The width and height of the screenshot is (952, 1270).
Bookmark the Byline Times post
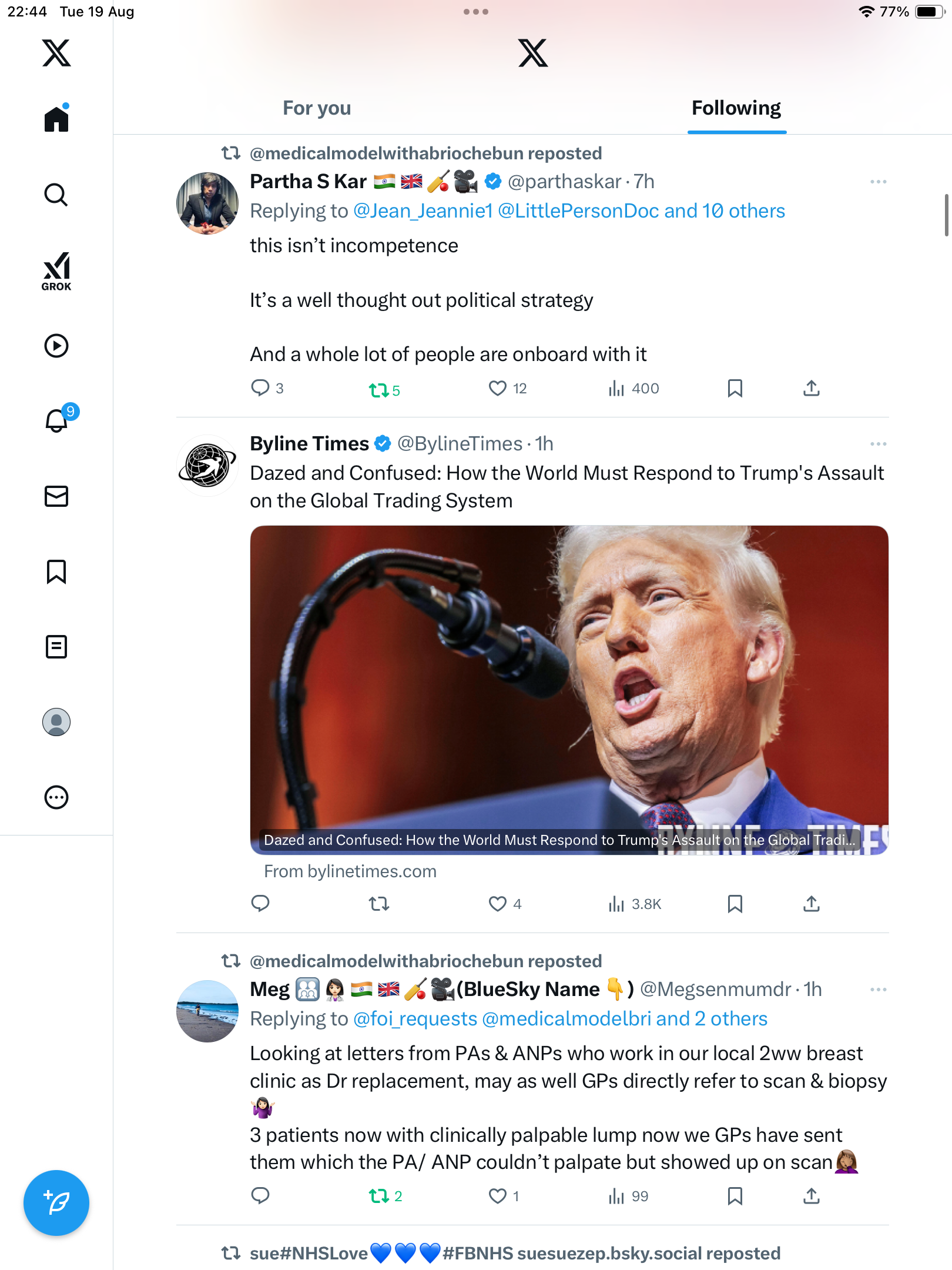click(735, 904)
